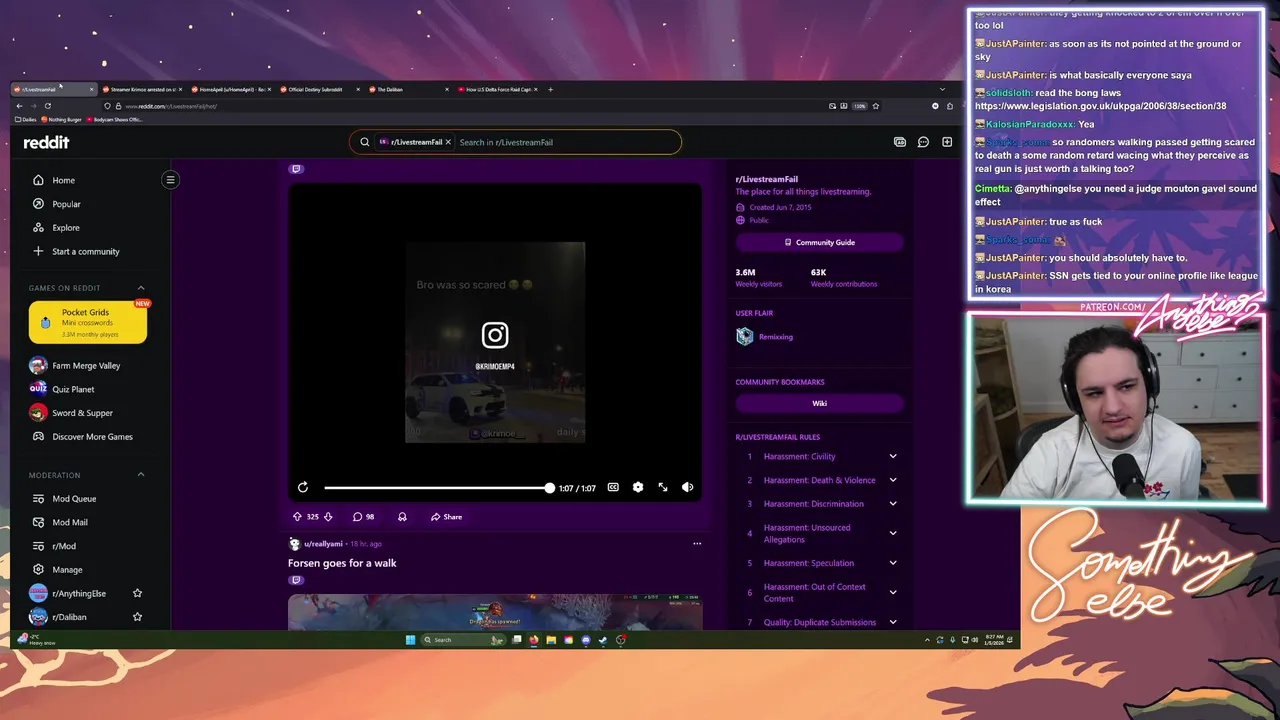Reload the page in the browser
Viewport: 1280px width, 720px height.
click(x=47, y=106)
